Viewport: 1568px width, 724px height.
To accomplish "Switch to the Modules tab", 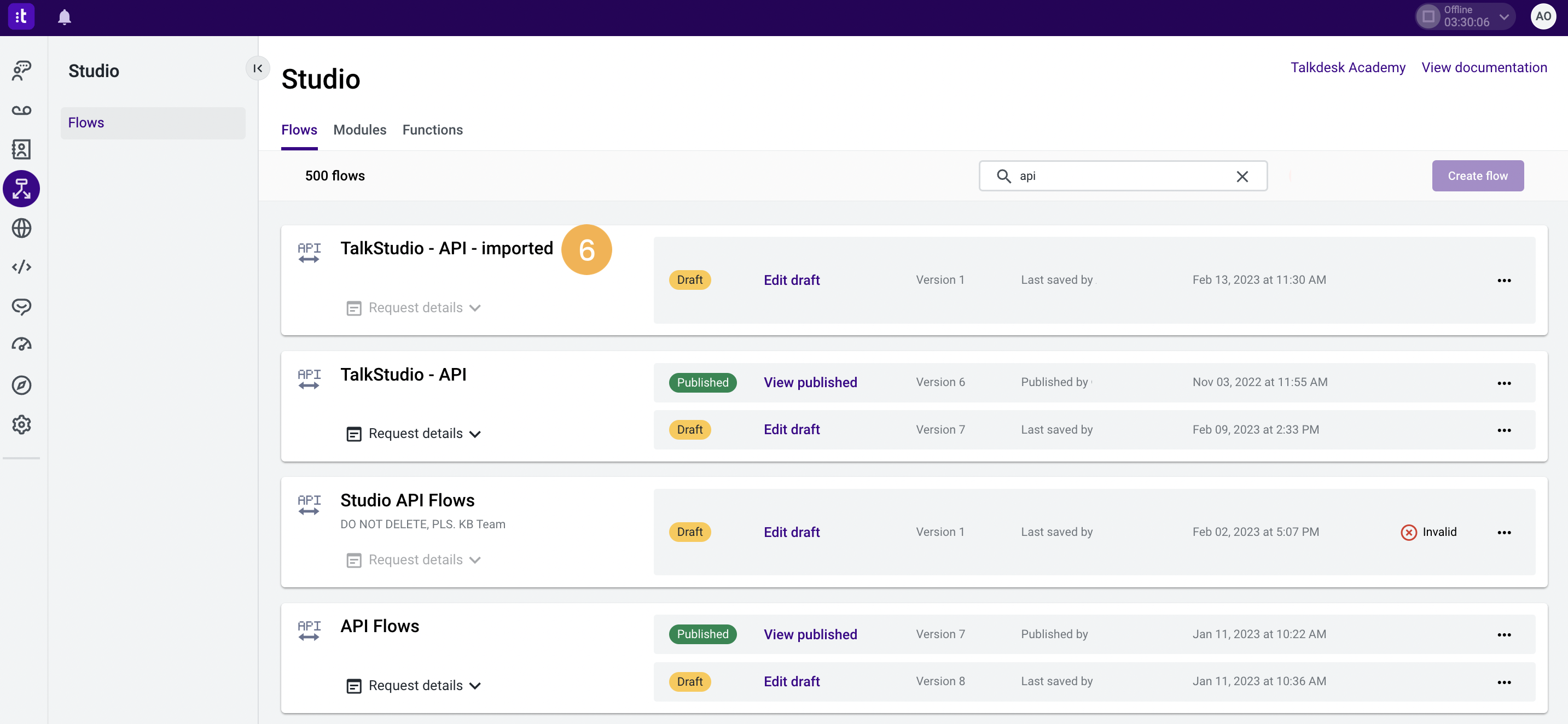I will coord(359,130).
